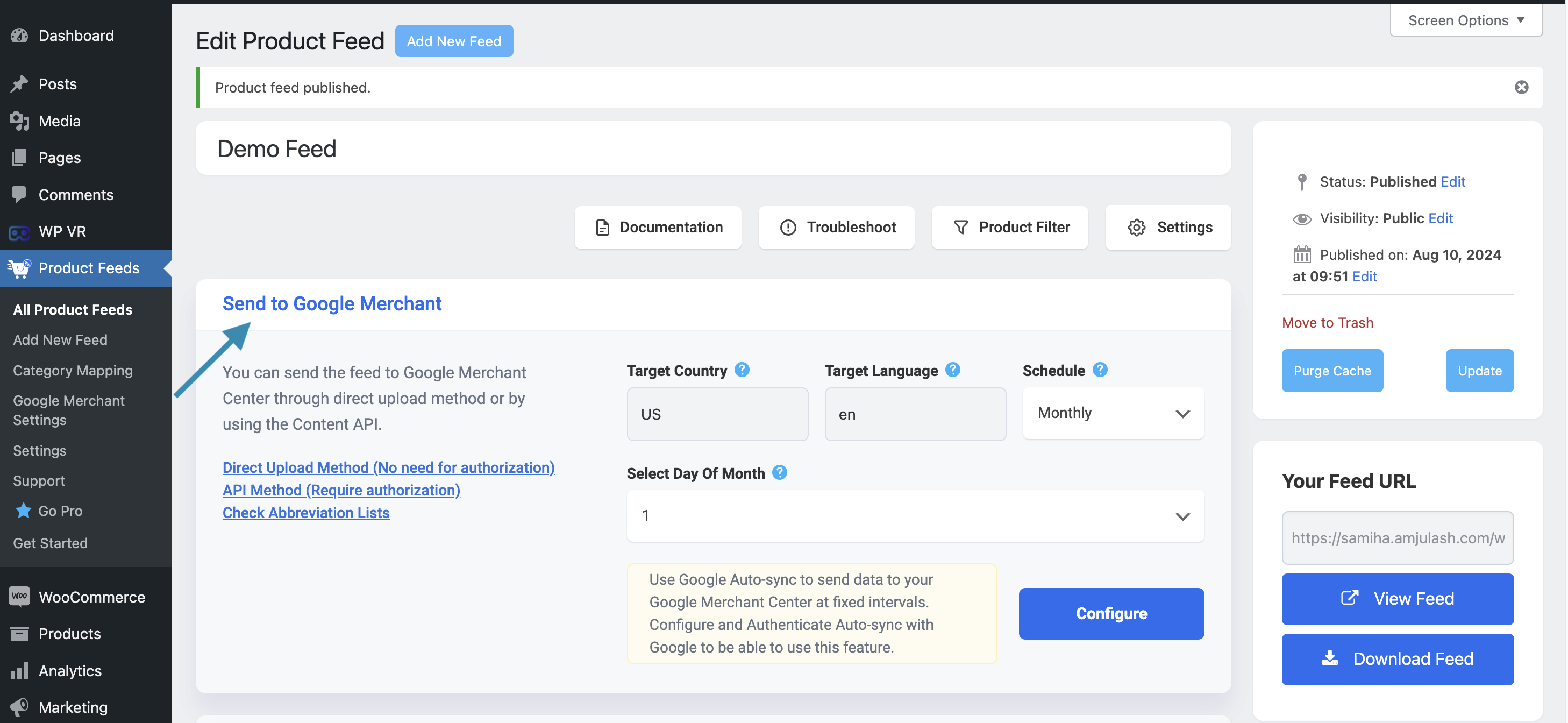This screenshot has width=1568, height=723.
Task: Click the Target Language help icon
Action: point(953,370)
